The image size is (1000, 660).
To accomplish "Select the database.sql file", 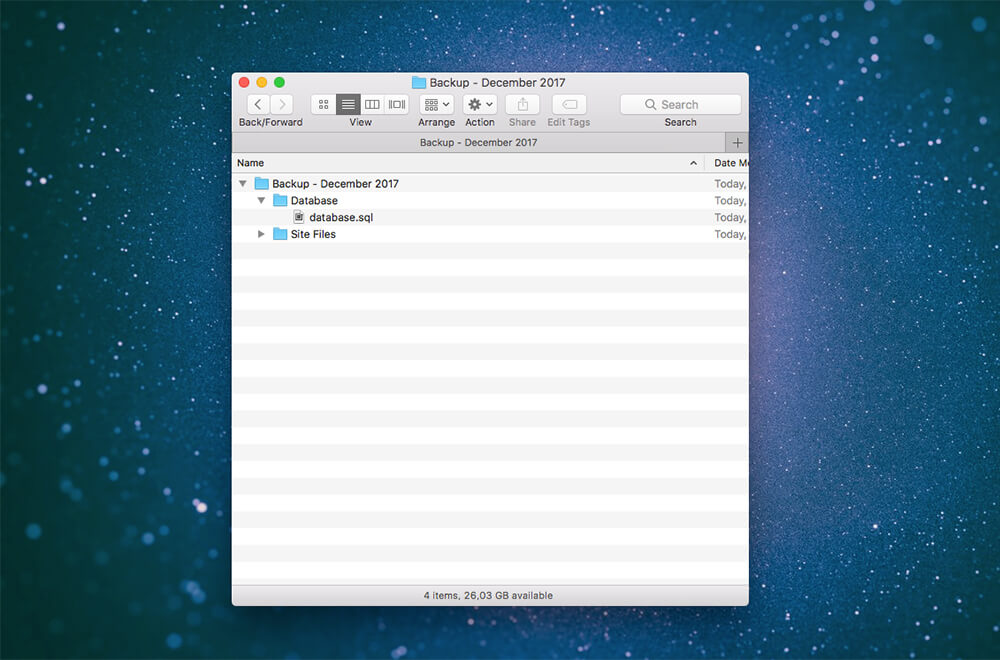I will (340, 217).
